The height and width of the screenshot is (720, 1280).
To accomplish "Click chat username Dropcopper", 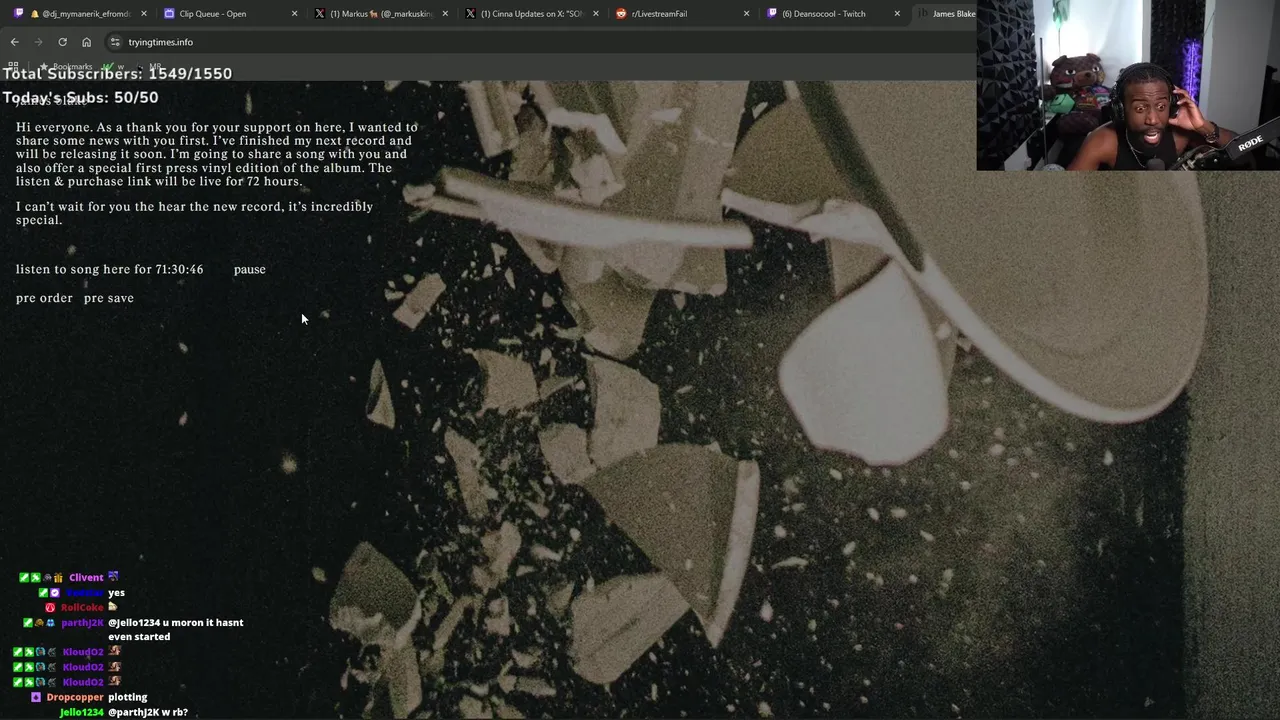I will [x=75, y=697].
